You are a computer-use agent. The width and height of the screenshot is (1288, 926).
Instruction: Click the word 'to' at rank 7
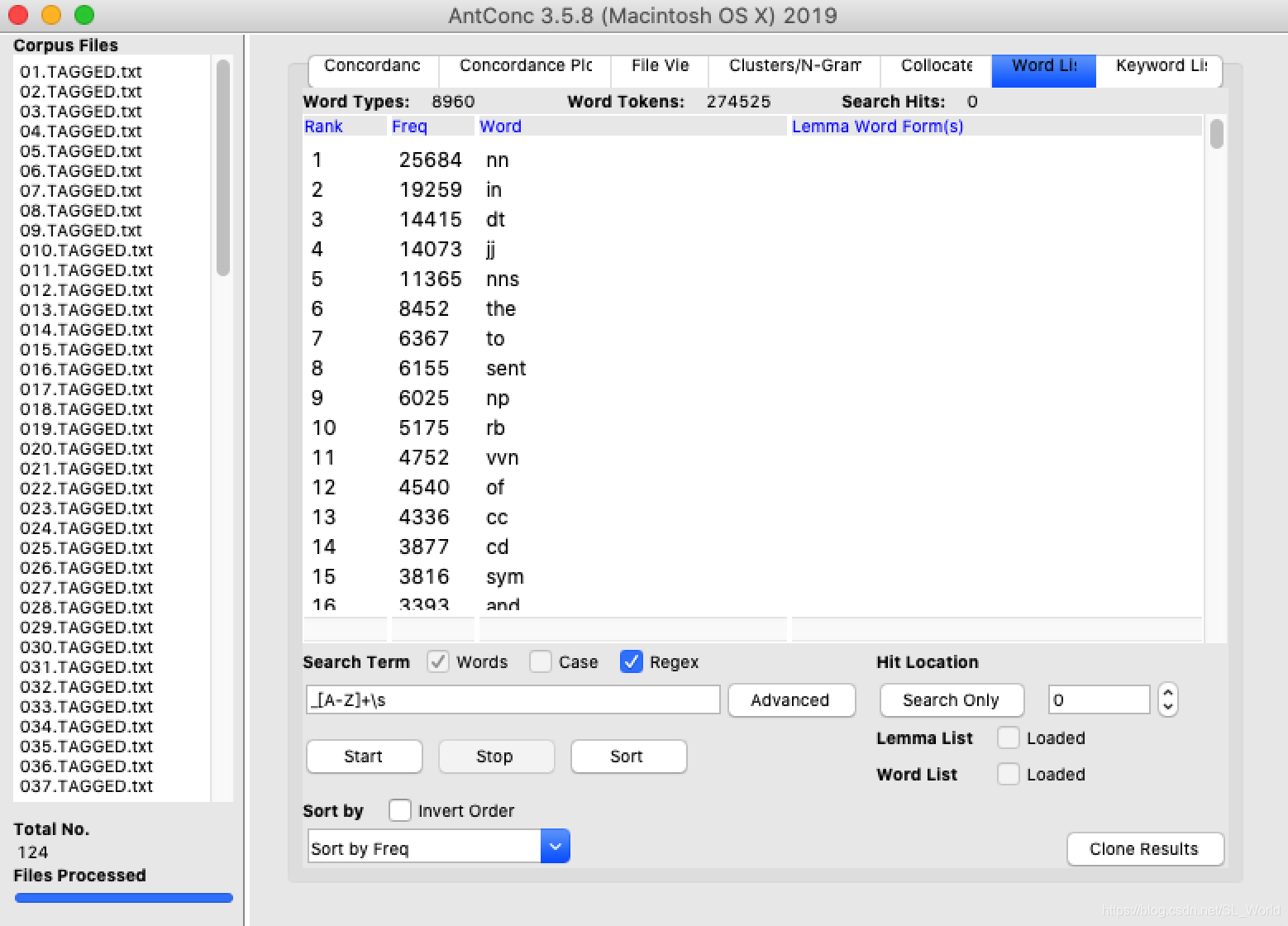click(x=495, y=339)
